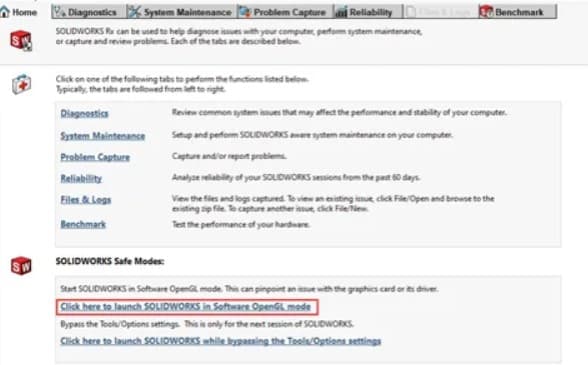The height and width of the screenshot is (365, 588).
Task: Open the Problem Capture link
Action: (x=95, y=157)
